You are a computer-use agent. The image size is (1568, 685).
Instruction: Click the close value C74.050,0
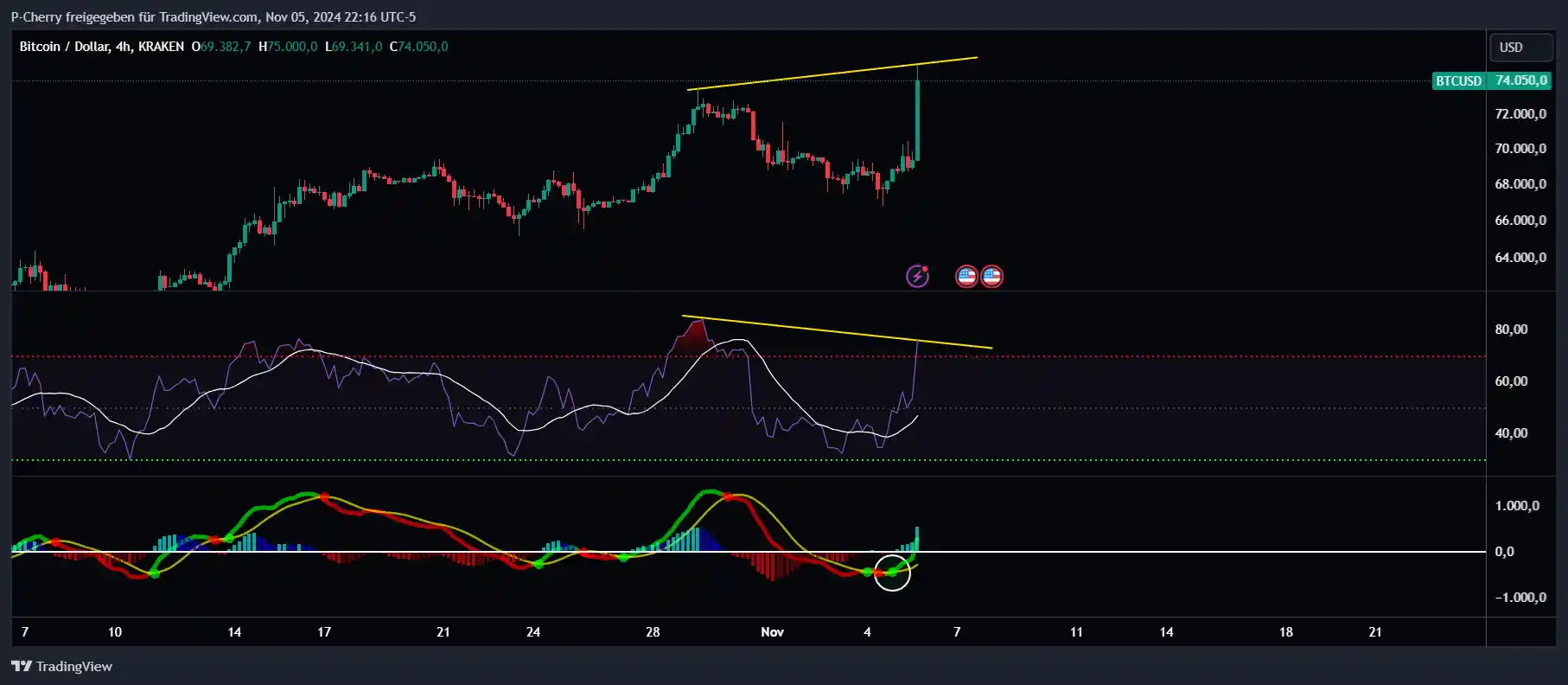[419, 47]
